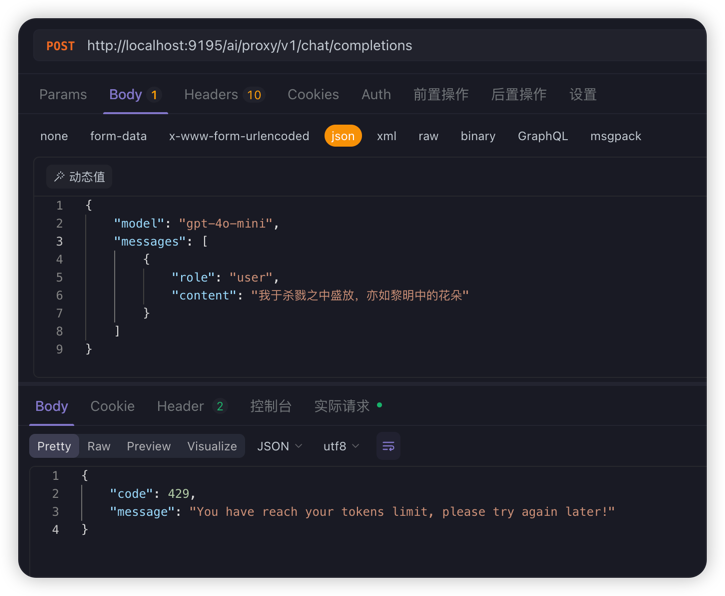Viewport: 725px width, 596px height.
Task: Show response in Raw view
Action: click(x=99, y=446)
